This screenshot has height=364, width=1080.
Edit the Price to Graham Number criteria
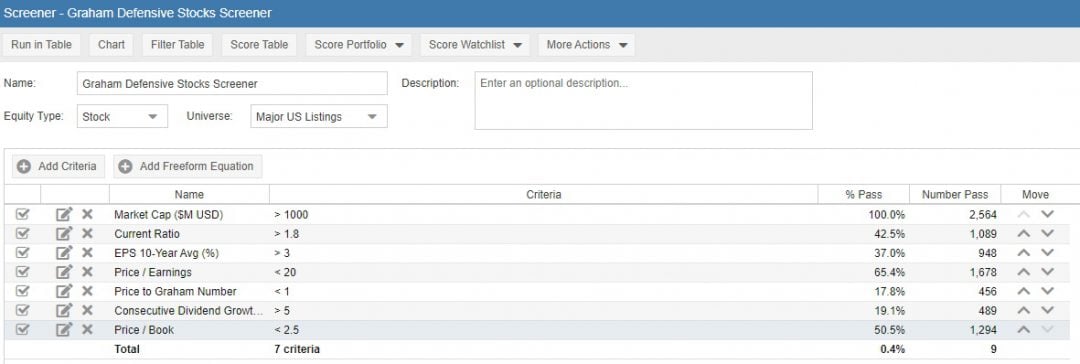(x=63, y=291)
